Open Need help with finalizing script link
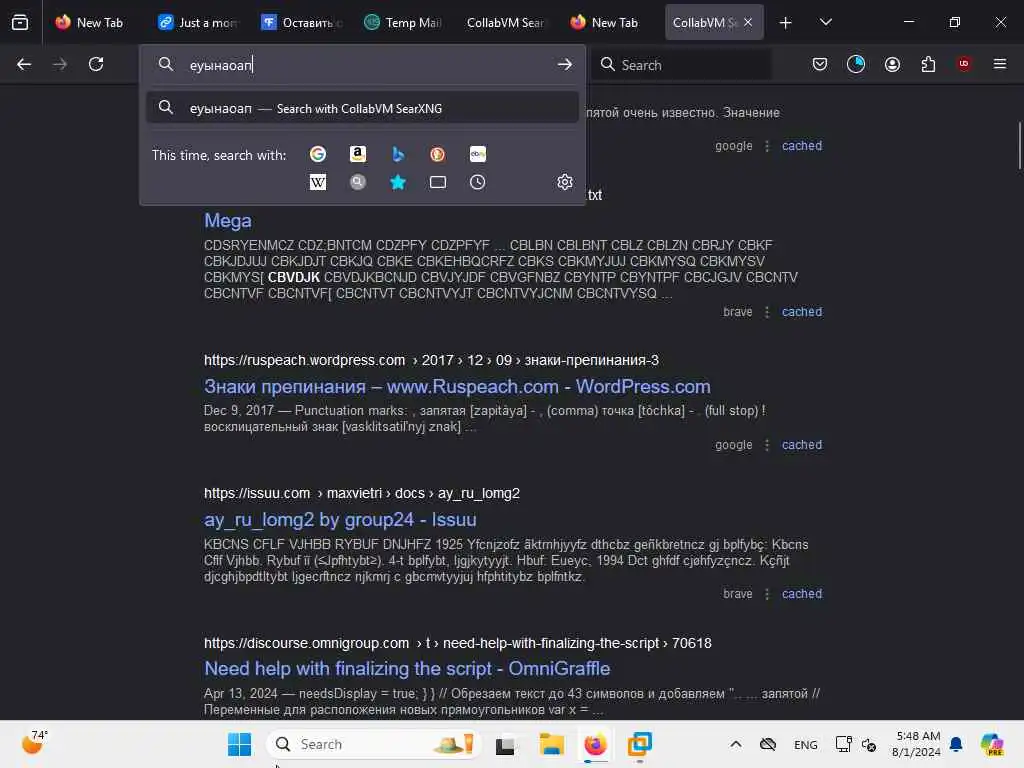1024x768 pixels. [407, 669]
